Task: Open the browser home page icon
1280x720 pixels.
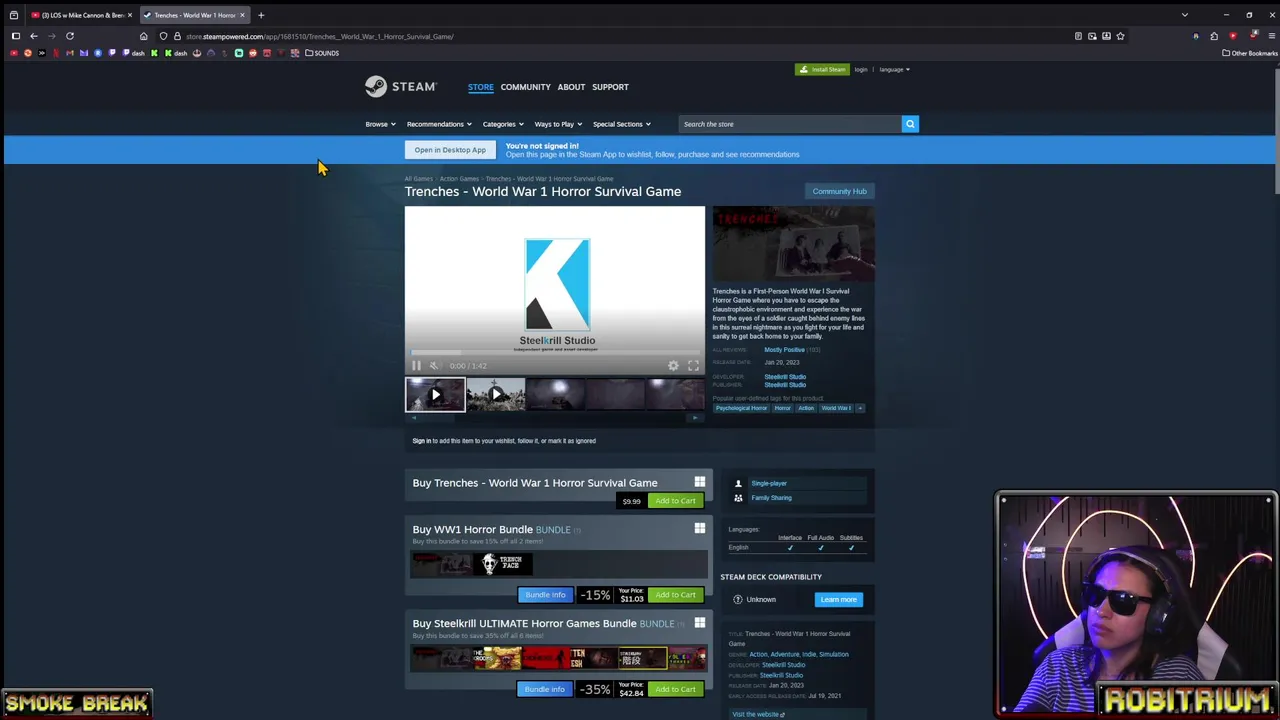Action: point(143,36)
